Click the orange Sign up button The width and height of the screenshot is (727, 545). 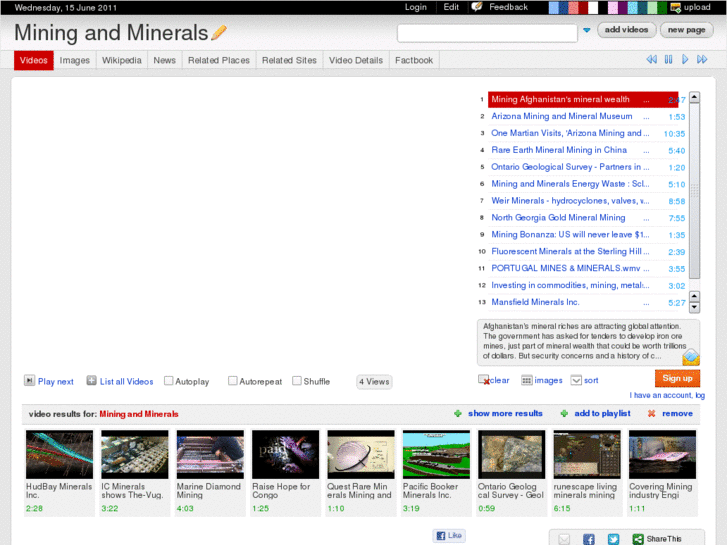pos(677,378)
